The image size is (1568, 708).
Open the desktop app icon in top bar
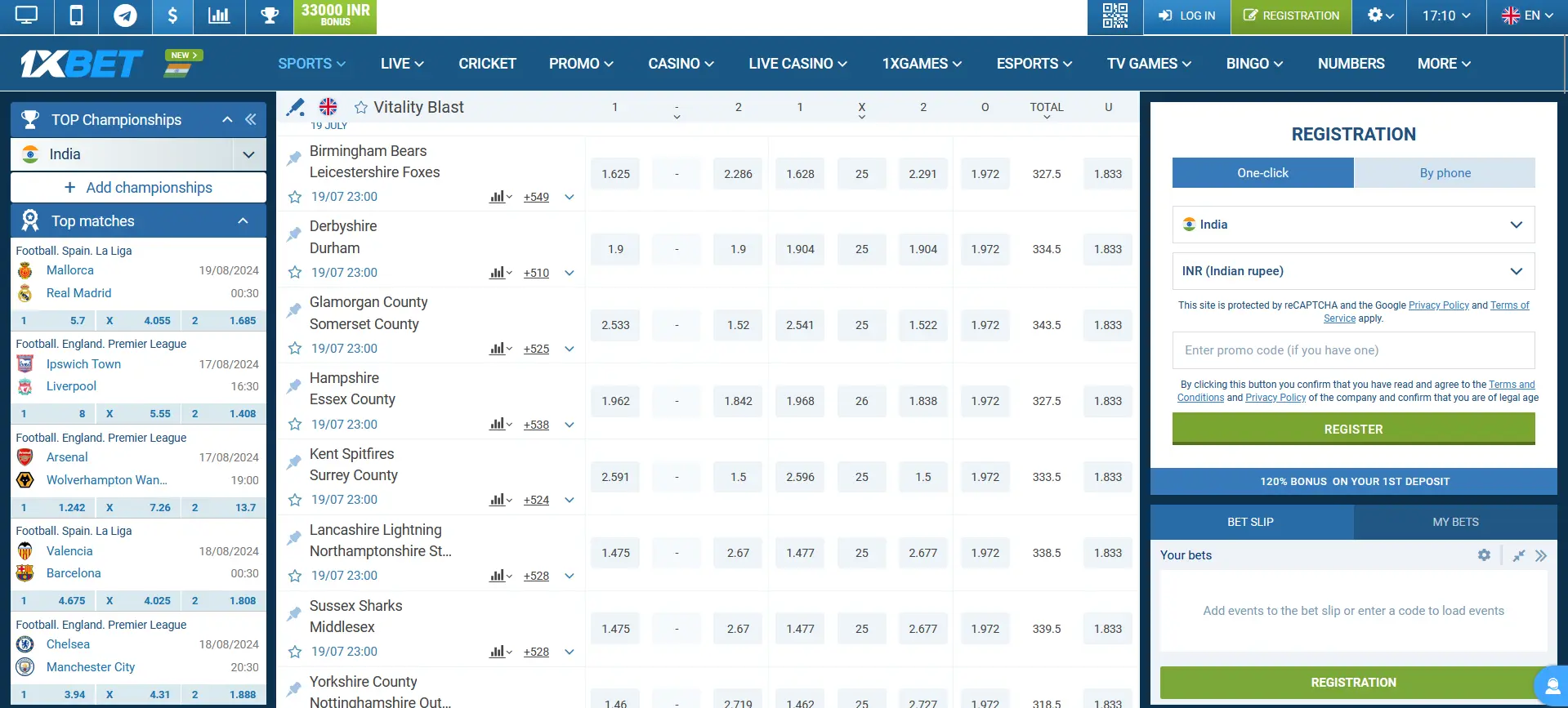tap(26, 16)
